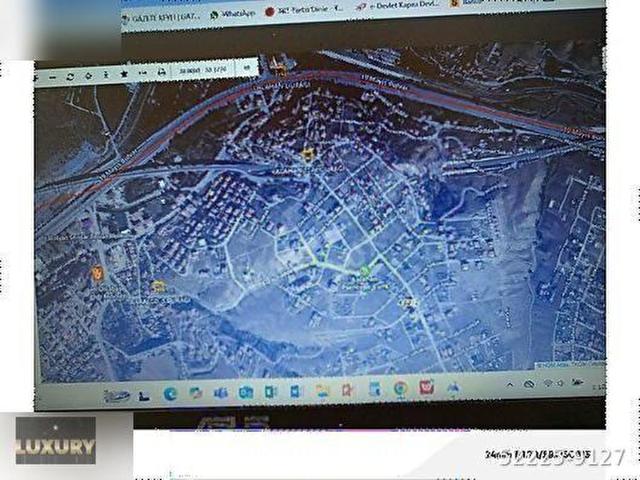
Task: Click the yellow marker at map lower left
Action: pos(158,287)
